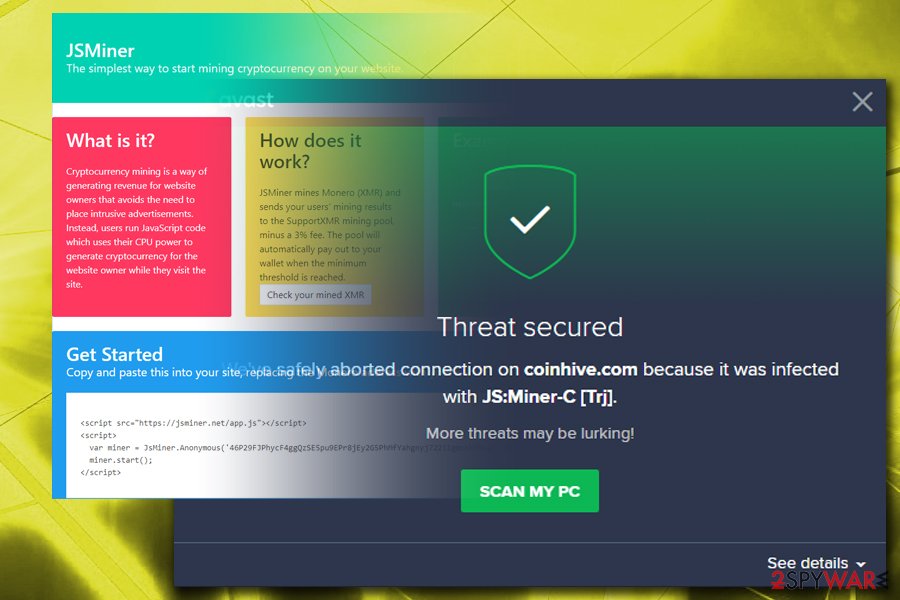Click the coinhive.com domain text
This screenshot has width=900, height=600.
coord(580,369)
